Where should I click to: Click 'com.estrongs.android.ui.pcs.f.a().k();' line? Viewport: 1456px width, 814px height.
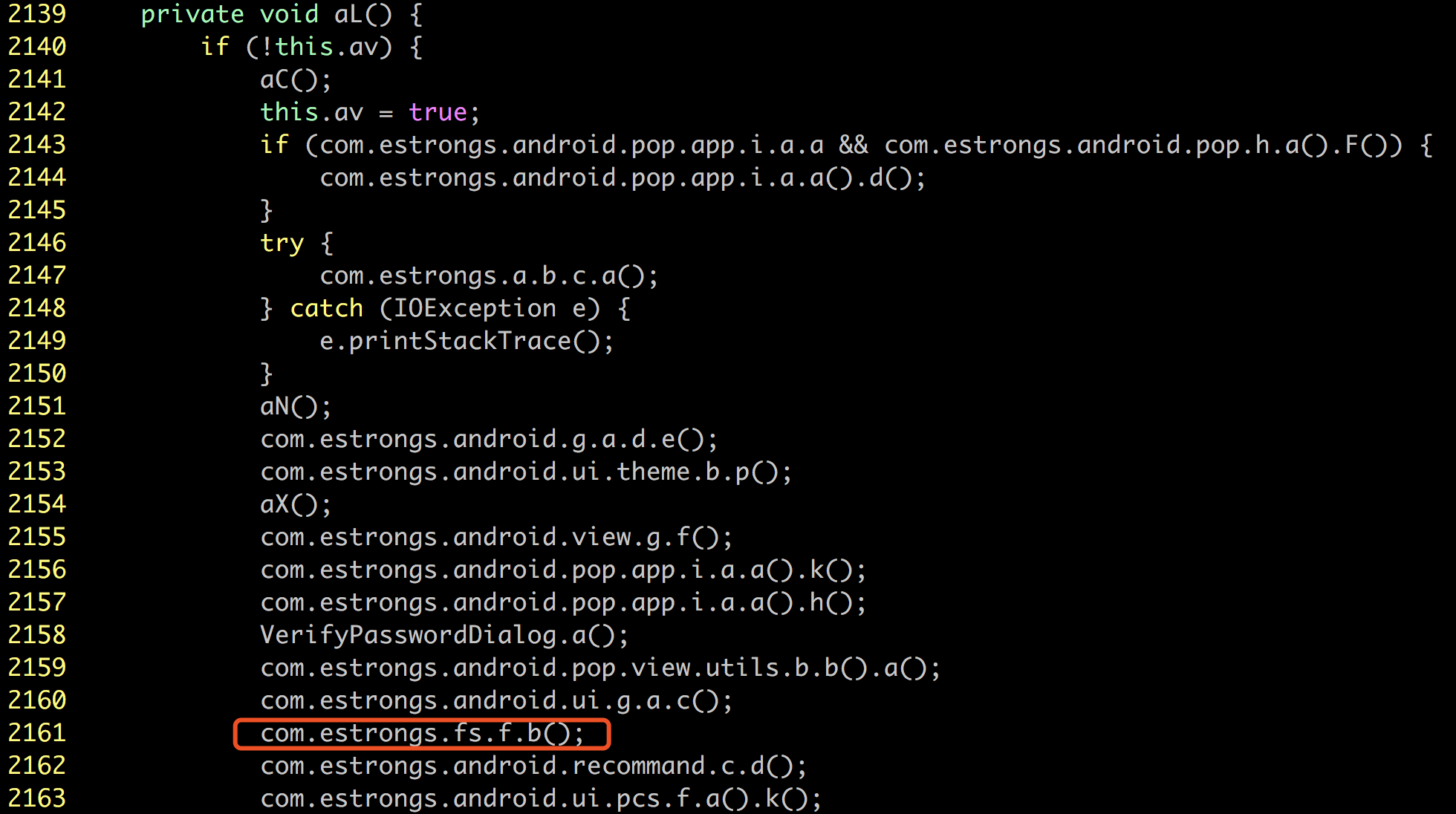click(x=541, y=799)
